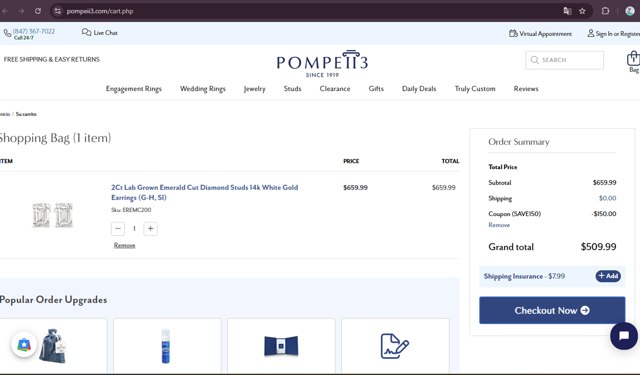
Task: Click the Live Chat bubble icon
Action: click(86, 32)
